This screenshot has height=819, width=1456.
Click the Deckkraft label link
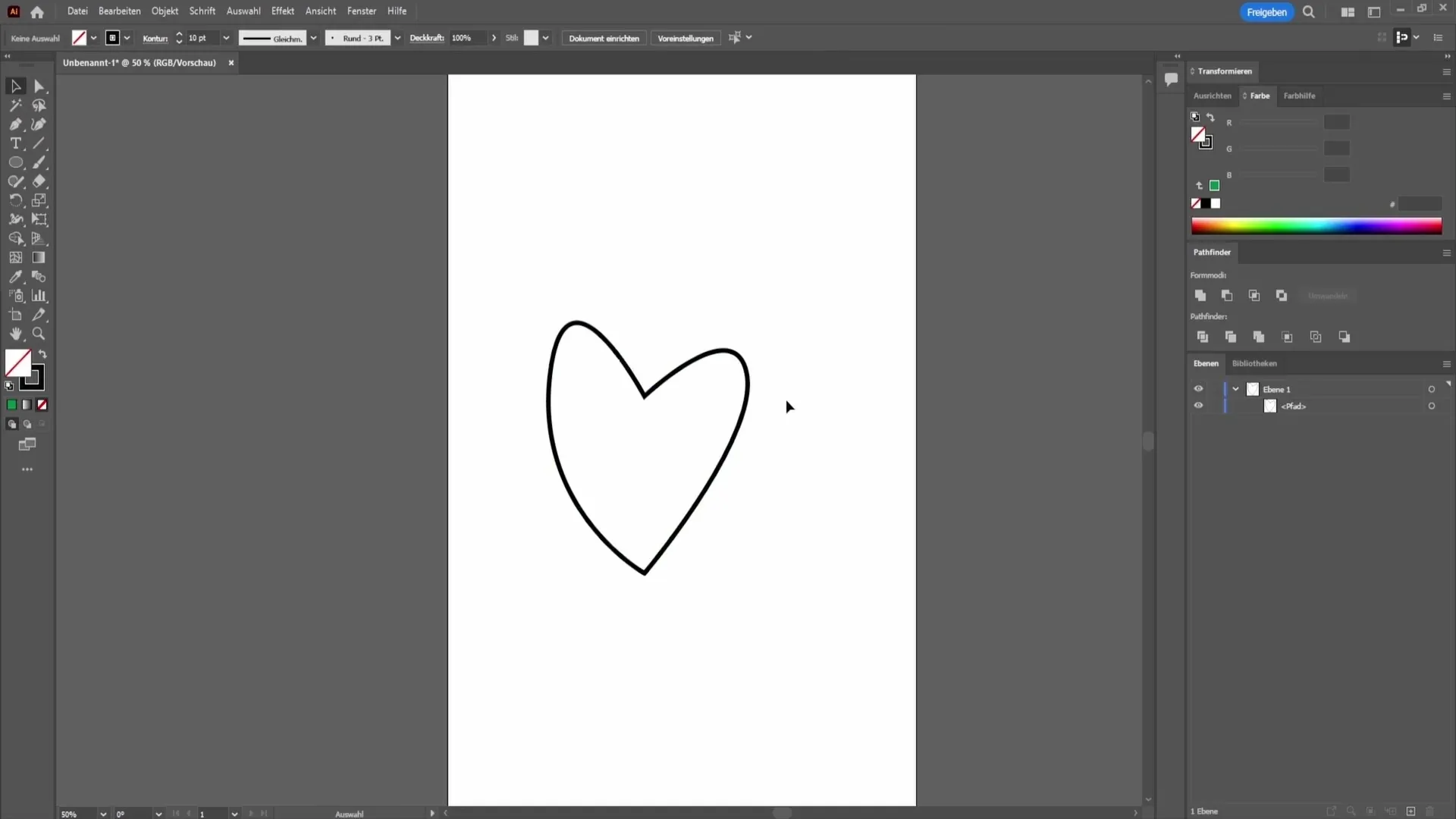(x=427, y=38)
